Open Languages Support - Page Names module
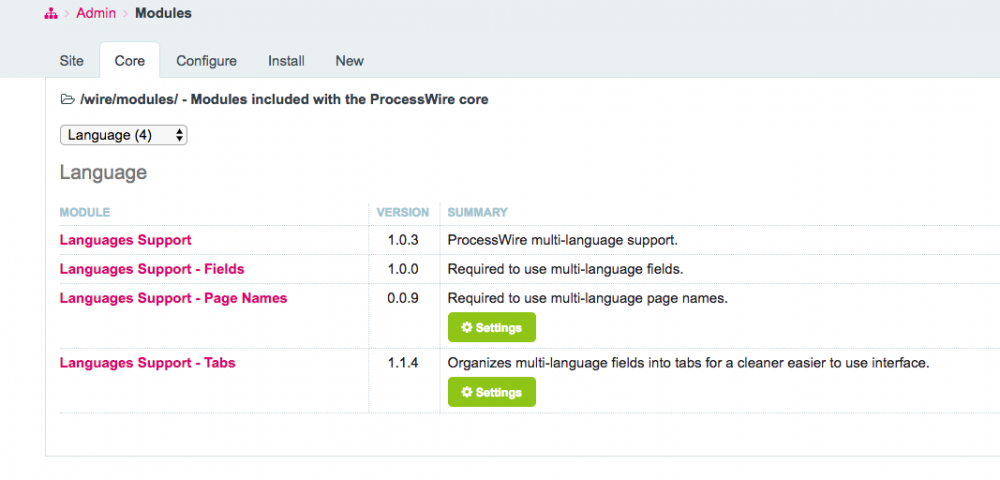Screen dimensions: 1000x480 (173, 298)
